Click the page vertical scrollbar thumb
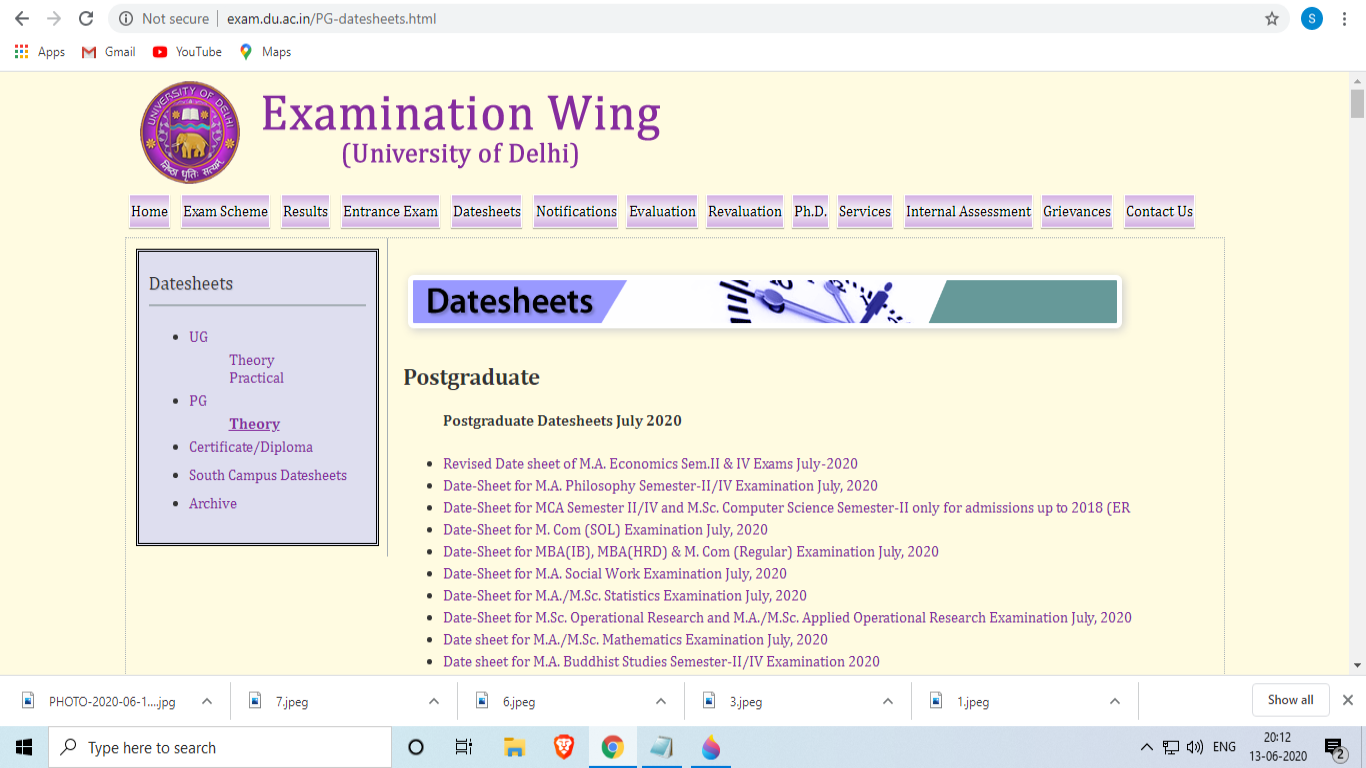Screen dimensions: 1366x768 point(1357,104)
